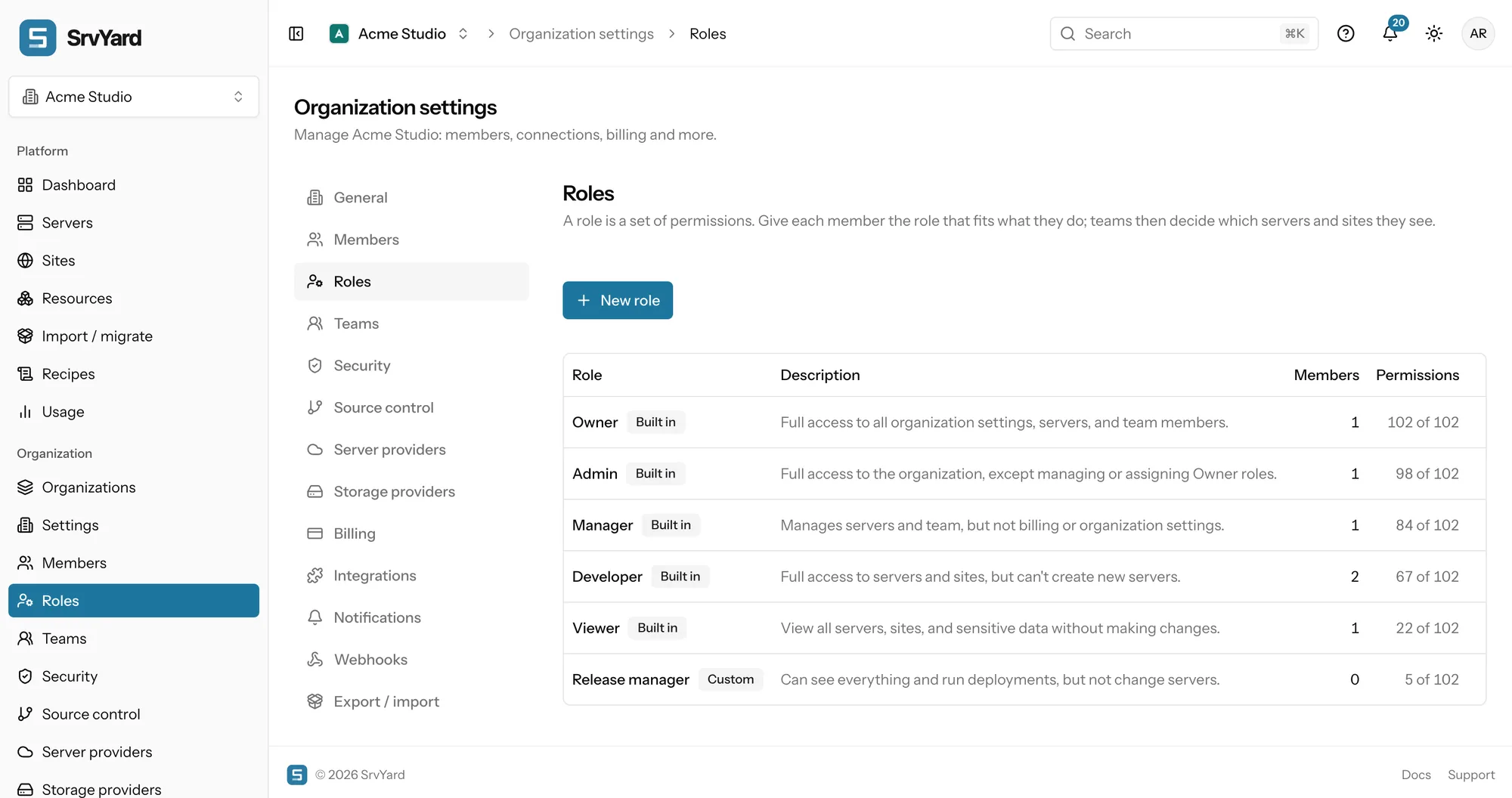
Task: Open the Support footer link
Action: (x=1471, y=775)
